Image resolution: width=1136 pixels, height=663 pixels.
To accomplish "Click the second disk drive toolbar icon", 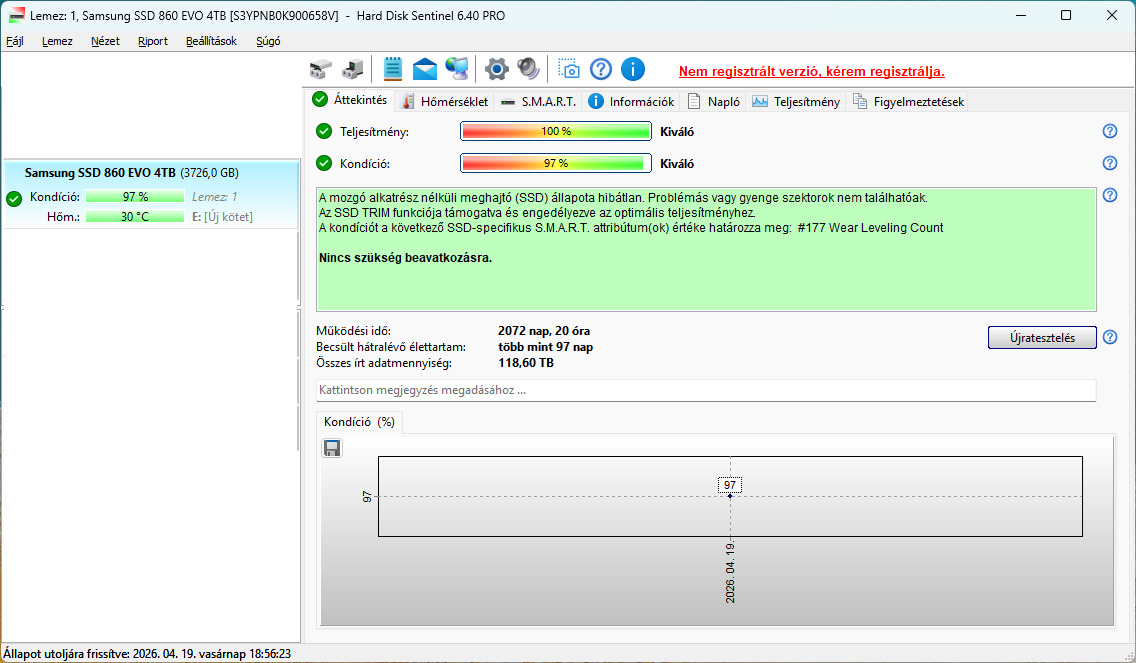I will point(353,70).
